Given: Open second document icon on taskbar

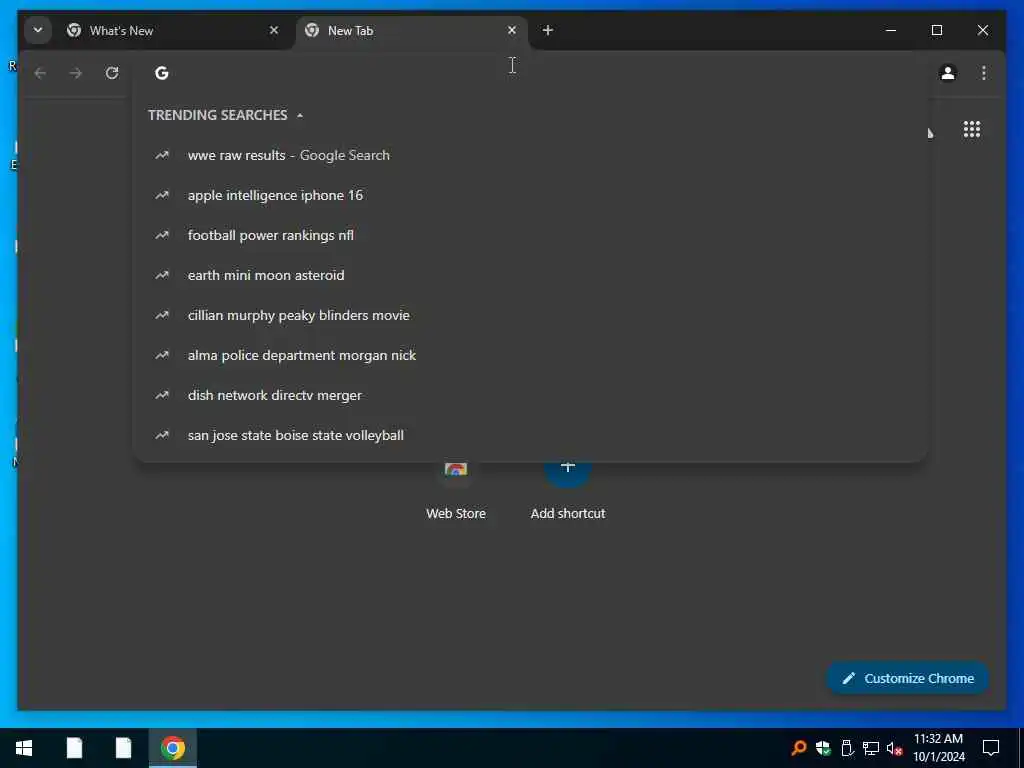Looking at the screenshot, I should [x=123, y=748].
